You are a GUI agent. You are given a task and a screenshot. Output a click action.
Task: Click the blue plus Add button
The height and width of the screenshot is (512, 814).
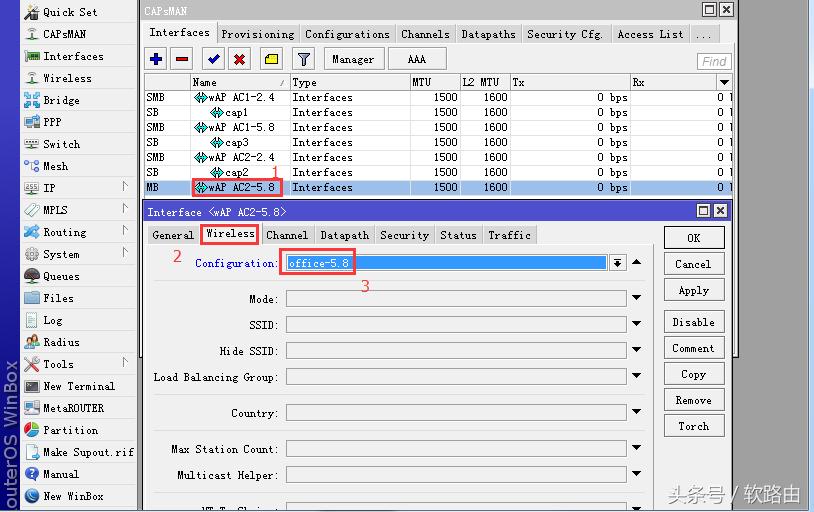(156, 59)
